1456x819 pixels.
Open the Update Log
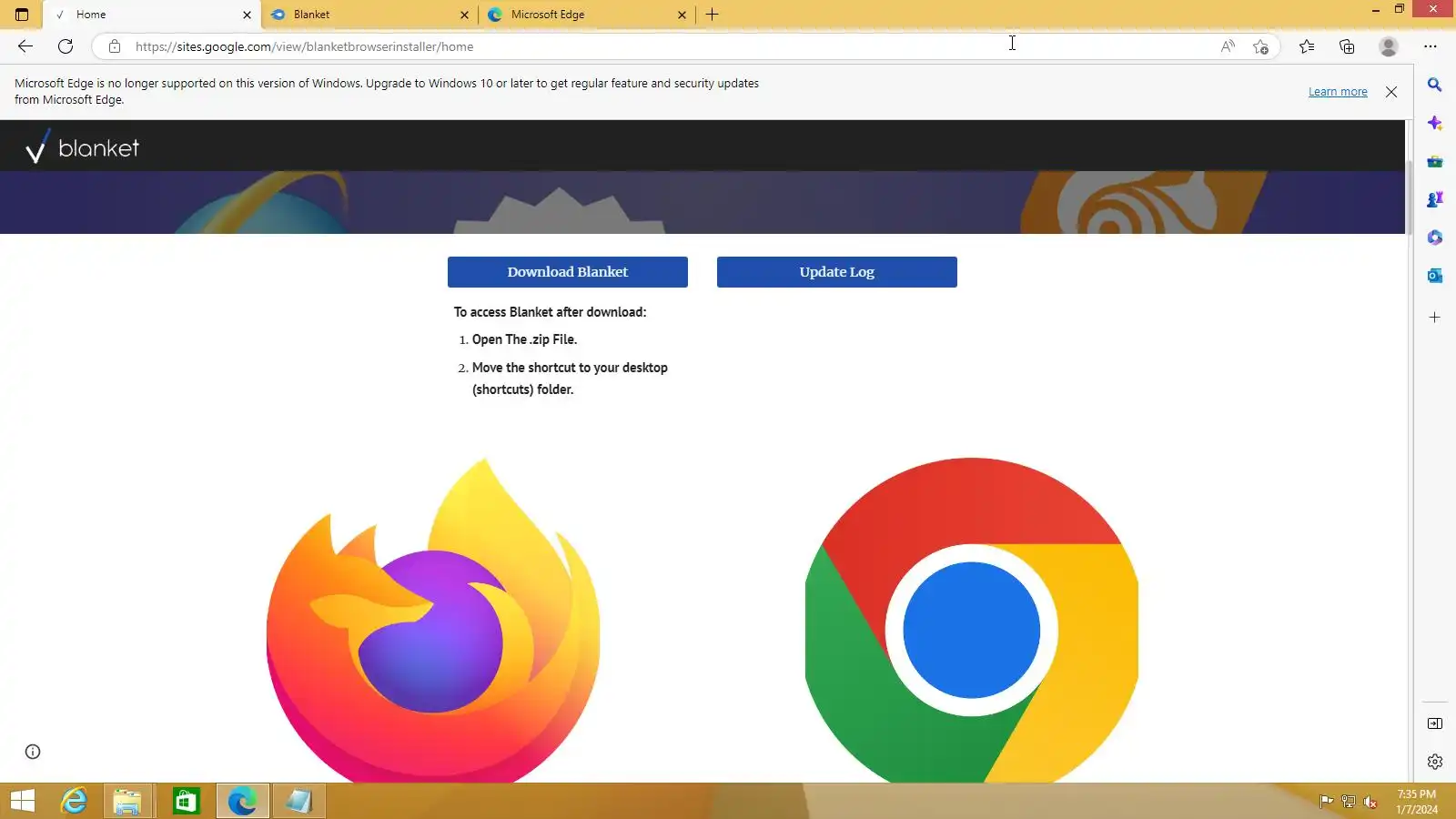point(837,272)
